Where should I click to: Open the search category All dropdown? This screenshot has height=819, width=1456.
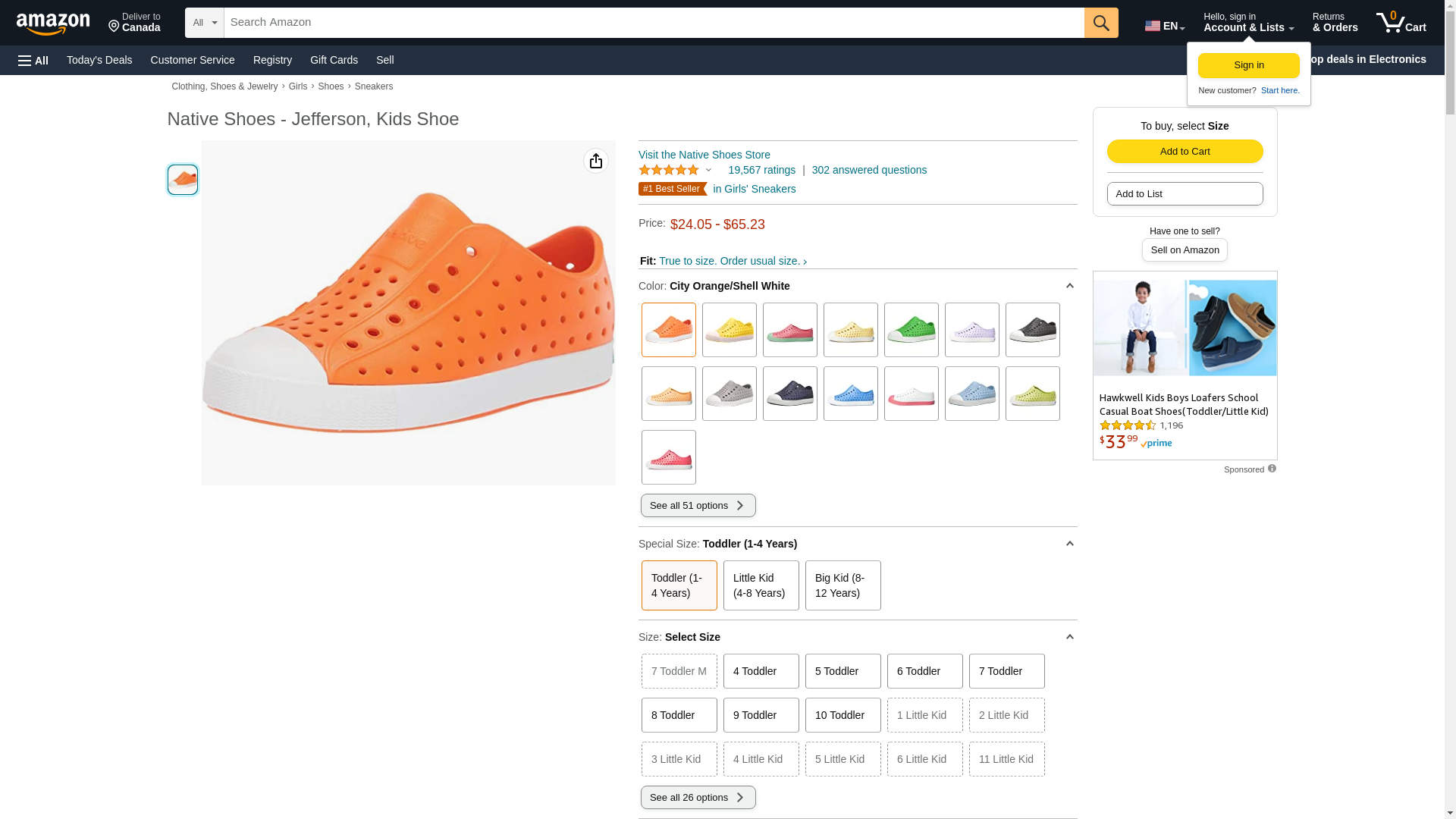tap(204, 23)
